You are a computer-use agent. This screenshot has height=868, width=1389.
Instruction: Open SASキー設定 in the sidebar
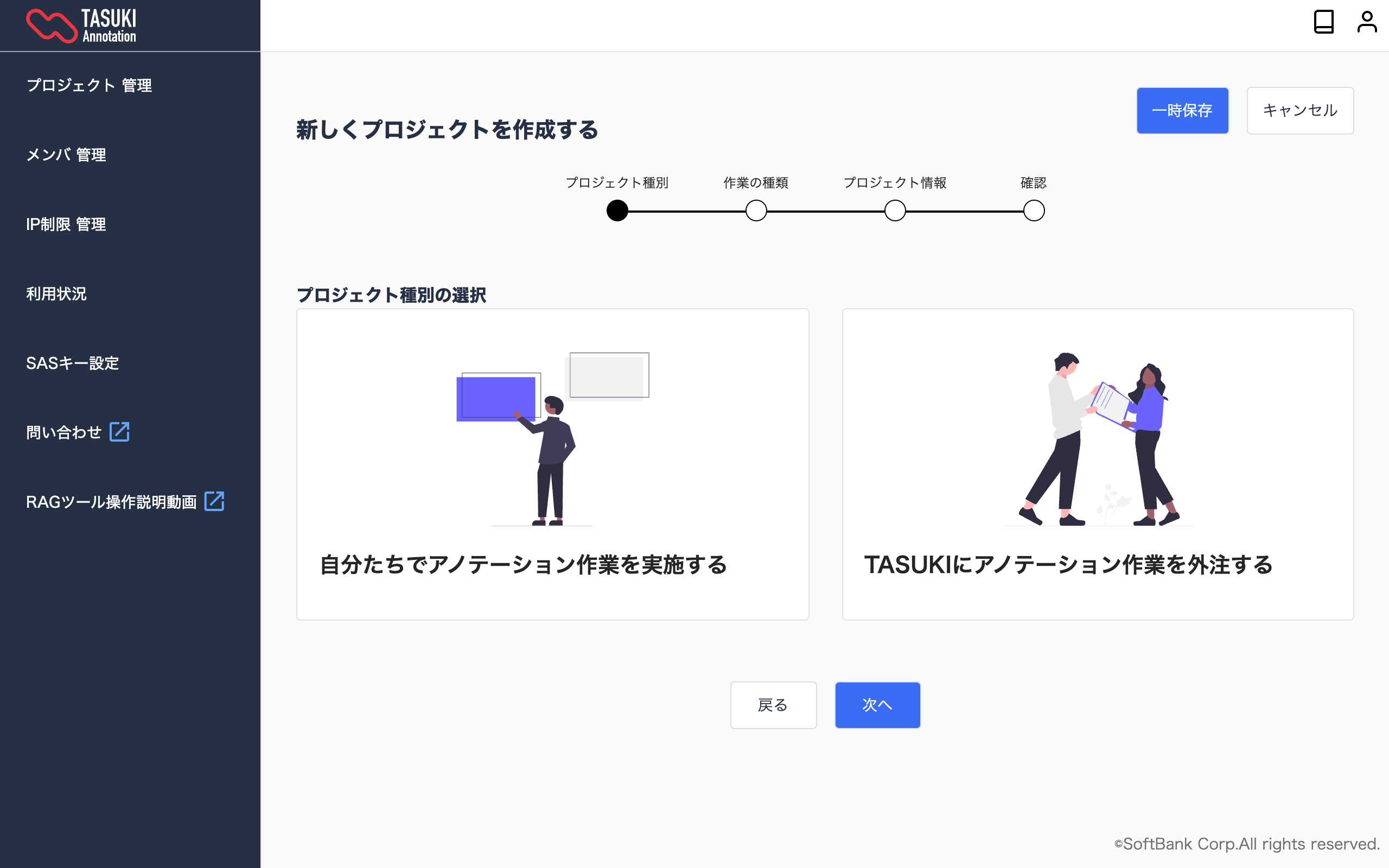click(72, 363)
